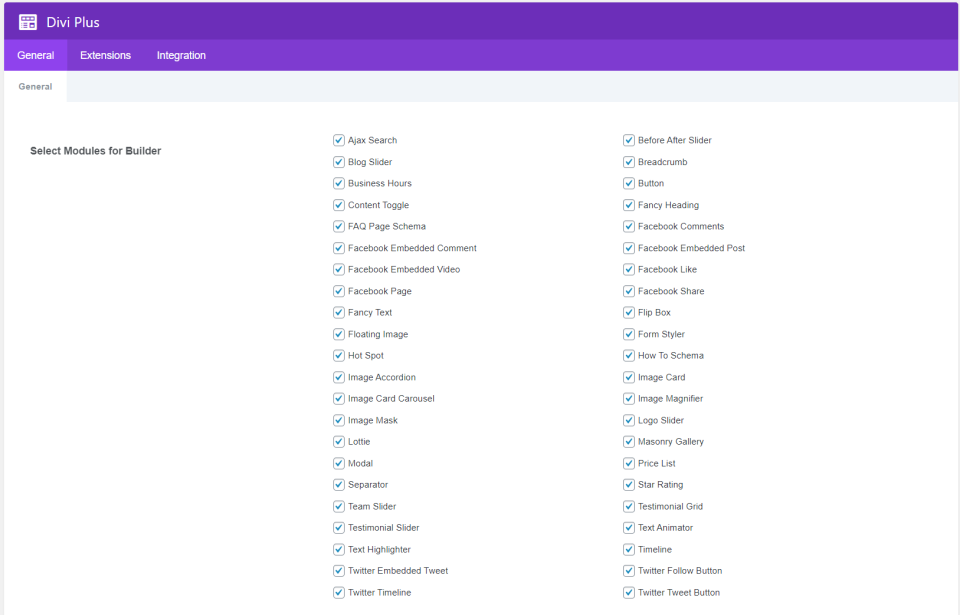Screen dimensions: 960x615
Task: Toggle the Twitter Follow Button module
Action: pyautogui.click(x=629, y=570)
